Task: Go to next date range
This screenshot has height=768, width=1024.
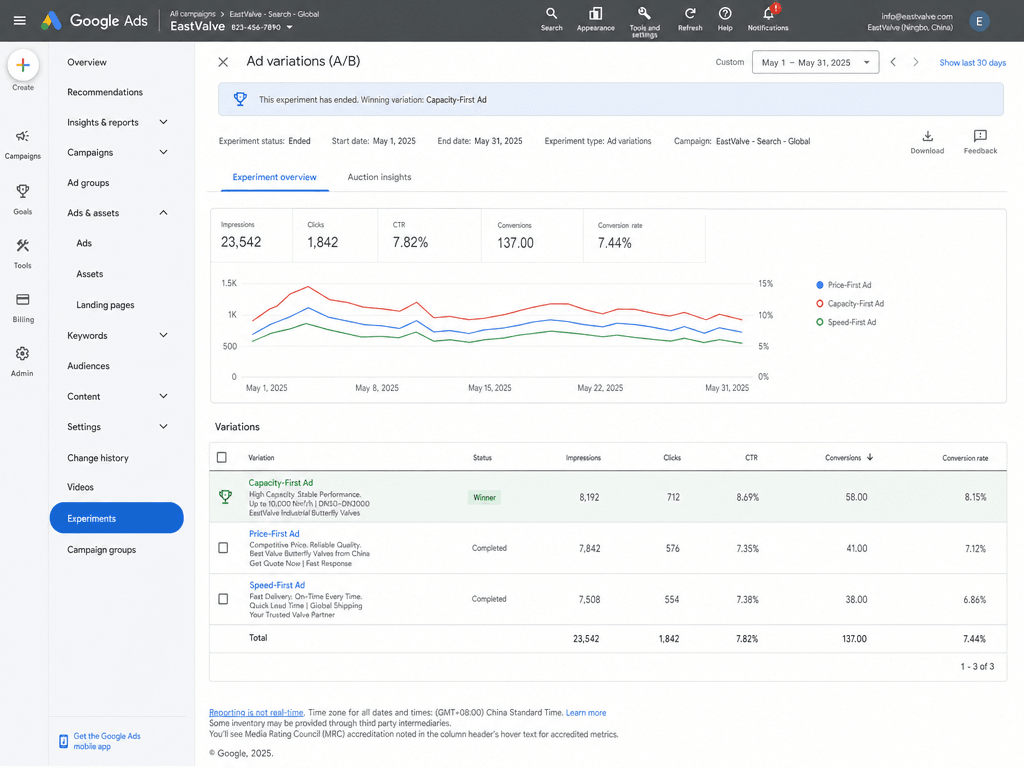Action: tap(916, 62)
